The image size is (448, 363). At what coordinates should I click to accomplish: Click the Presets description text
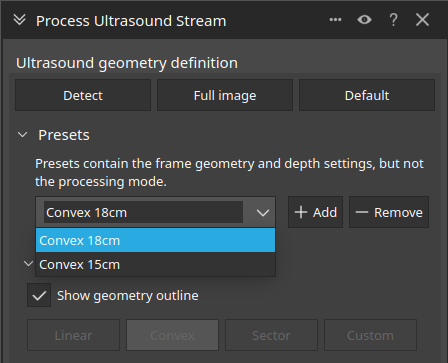tap(229, 173)
